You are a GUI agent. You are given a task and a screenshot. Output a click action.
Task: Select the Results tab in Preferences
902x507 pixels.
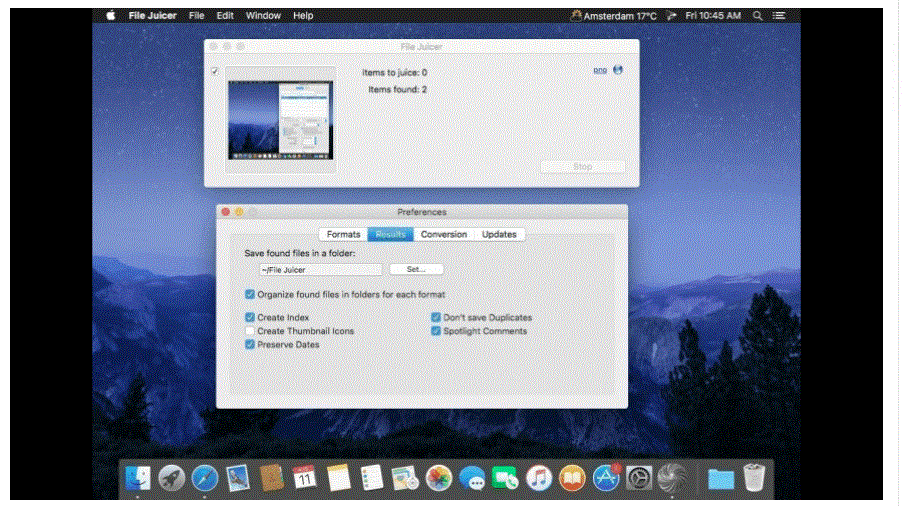(x=391, y=234)
